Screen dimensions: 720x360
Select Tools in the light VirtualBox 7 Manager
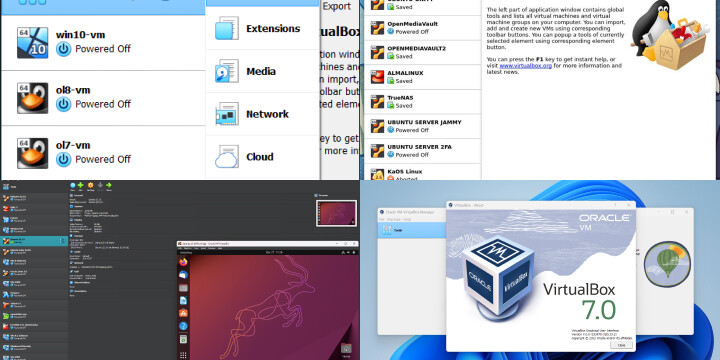click(x=412, y=230)
